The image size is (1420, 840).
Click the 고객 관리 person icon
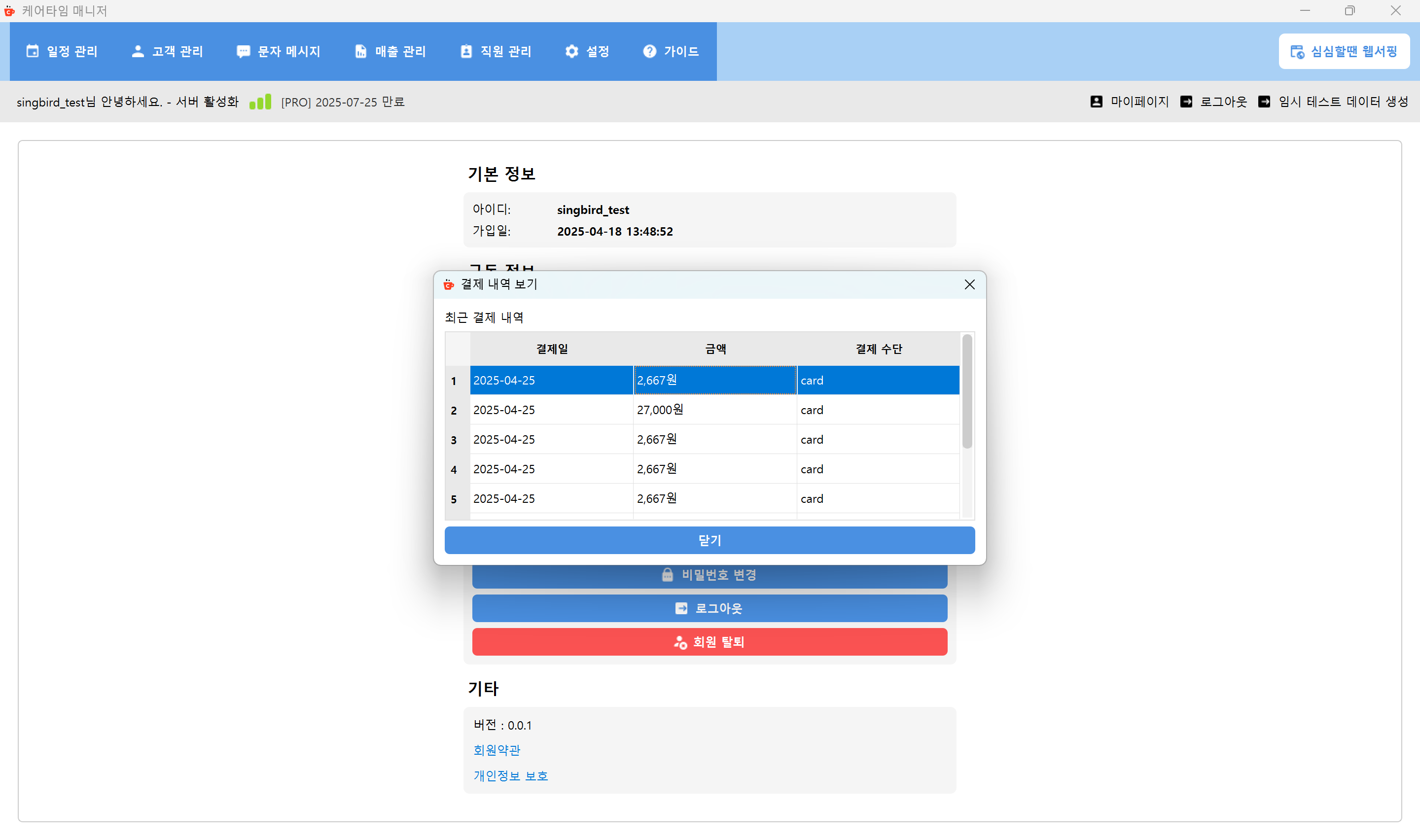click(138, 51)
